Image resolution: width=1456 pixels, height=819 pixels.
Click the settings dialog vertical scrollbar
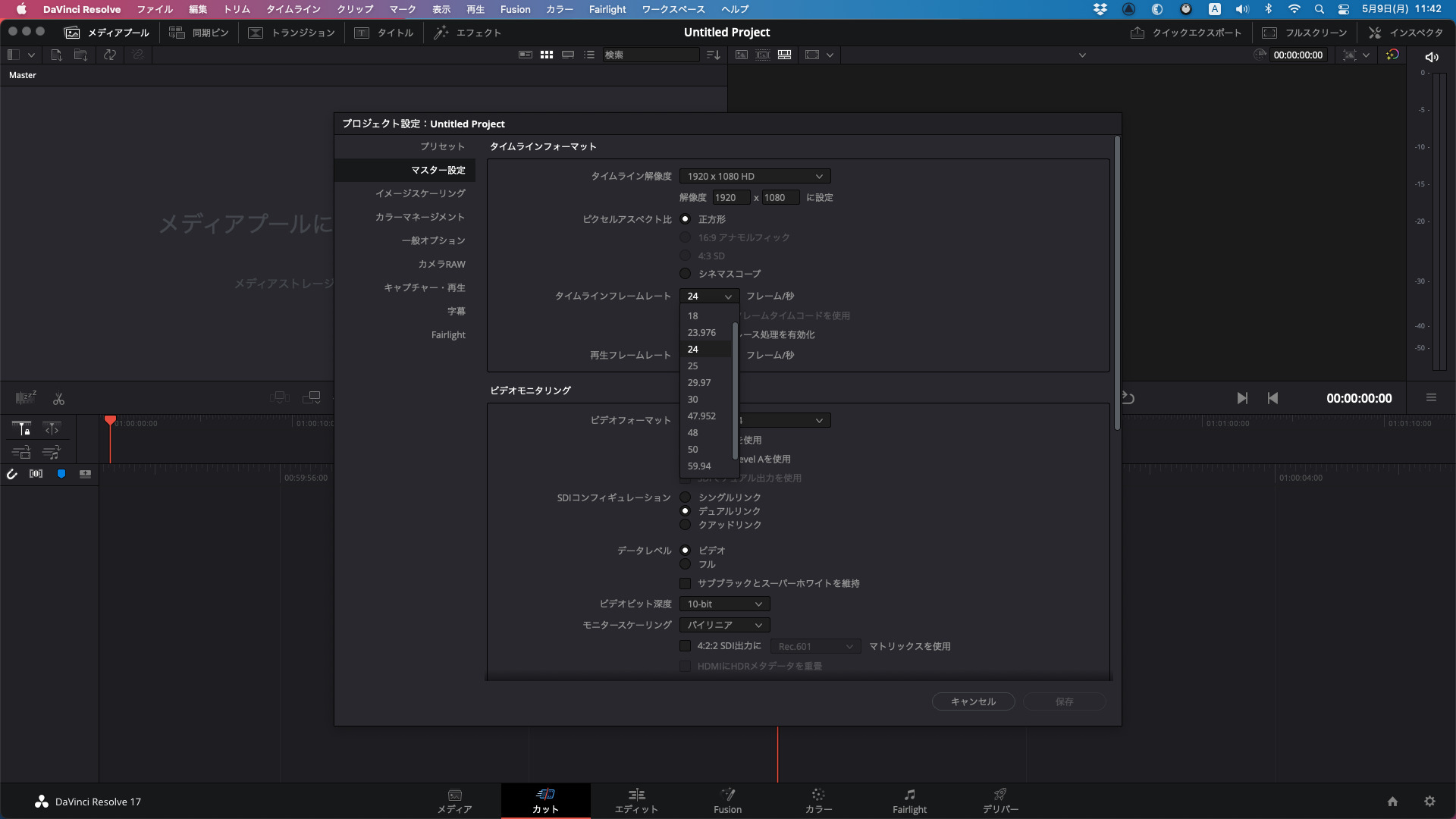[1117, 284]
